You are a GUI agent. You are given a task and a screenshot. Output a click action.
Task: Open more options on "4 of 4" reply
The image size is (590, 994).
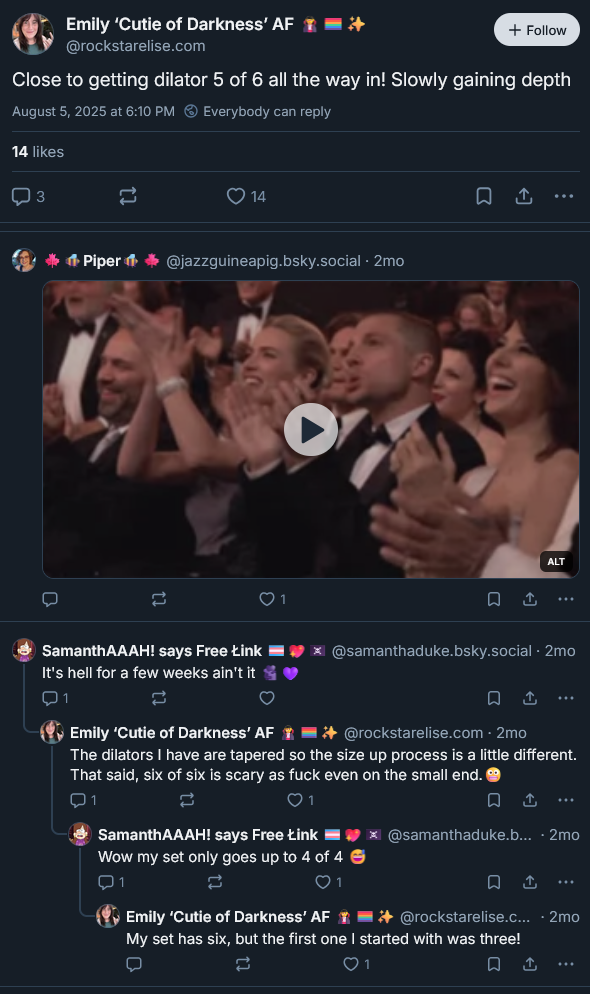566,882
